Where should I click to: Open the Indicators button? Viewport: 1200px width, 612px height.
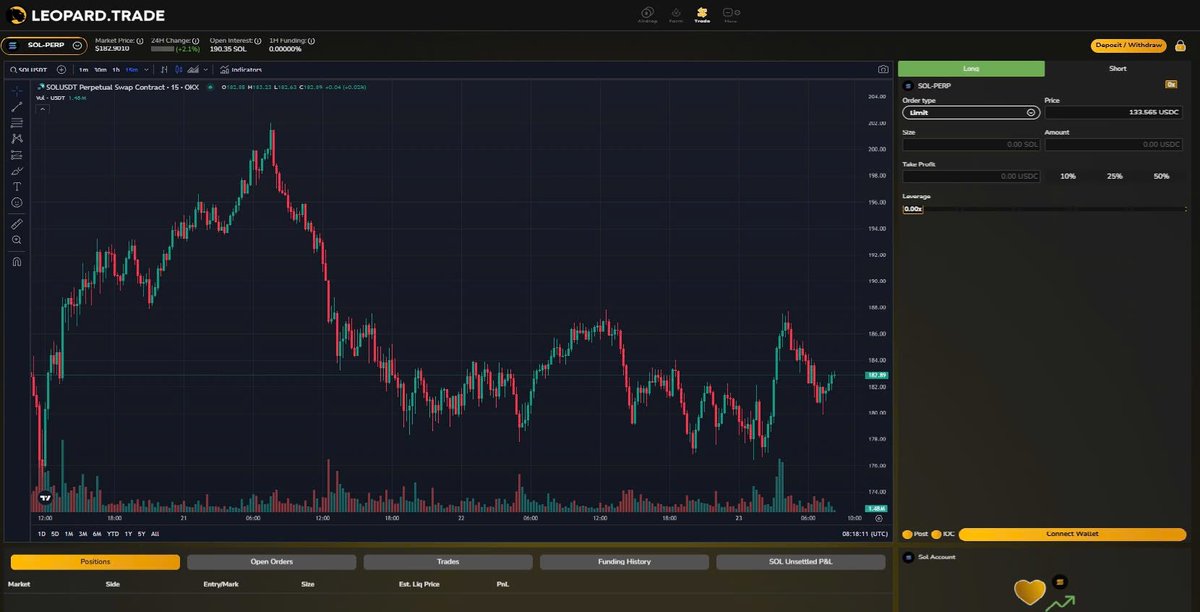(241, 70)
